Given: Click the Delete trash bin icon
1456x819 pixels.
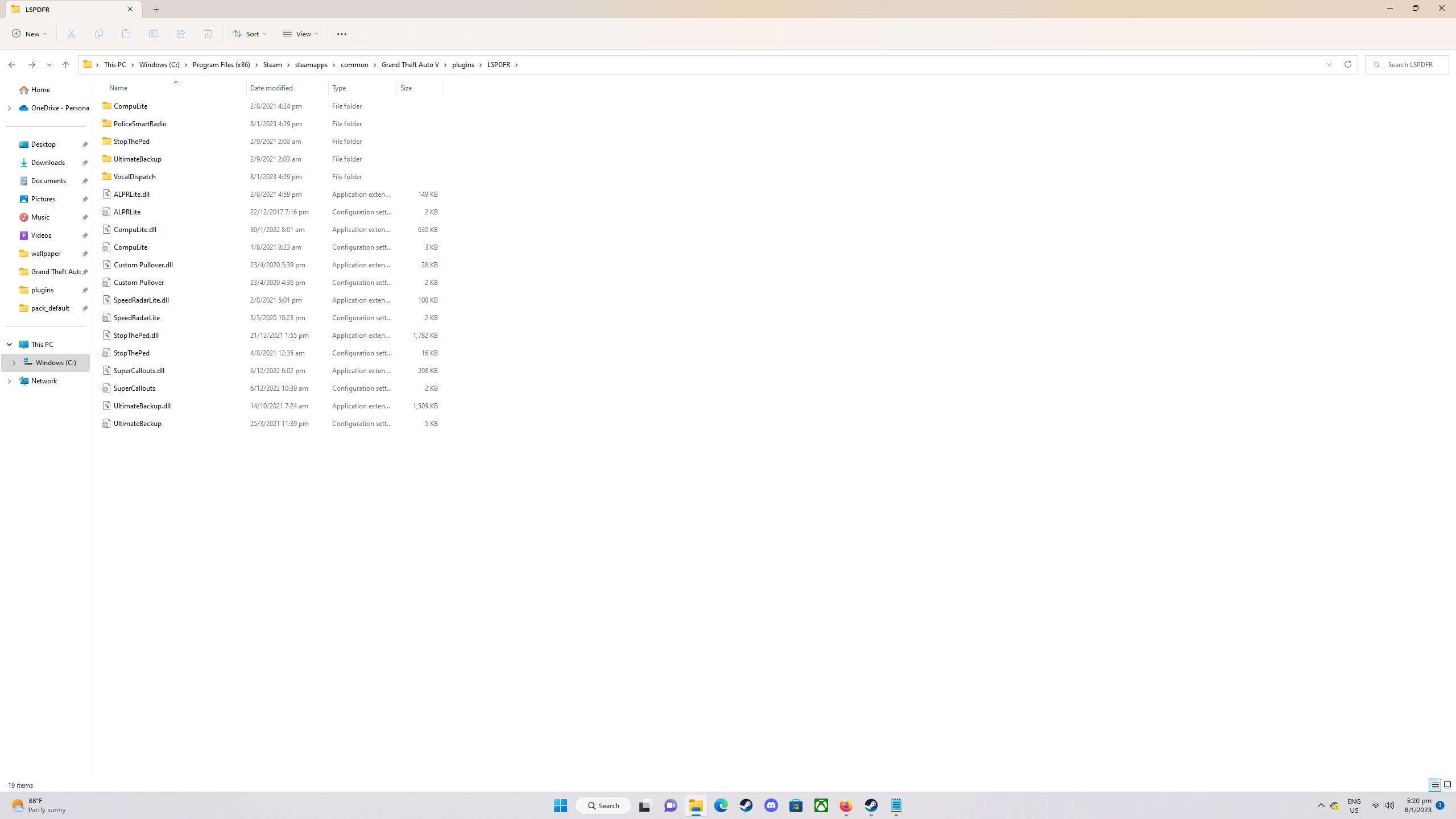Looking at the screenshot, I should (208, 34).
